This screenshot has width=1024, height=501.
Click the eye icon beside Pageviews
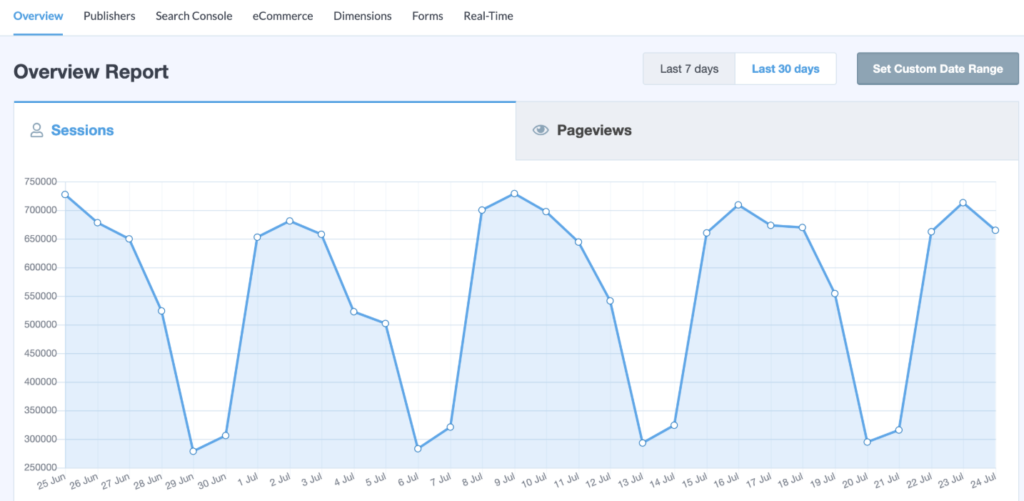(x=541, y=130)
